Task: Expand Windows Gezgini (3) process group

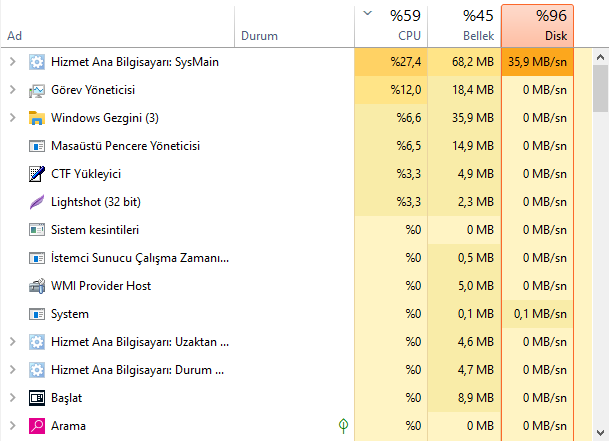Action: click(12, 118)
